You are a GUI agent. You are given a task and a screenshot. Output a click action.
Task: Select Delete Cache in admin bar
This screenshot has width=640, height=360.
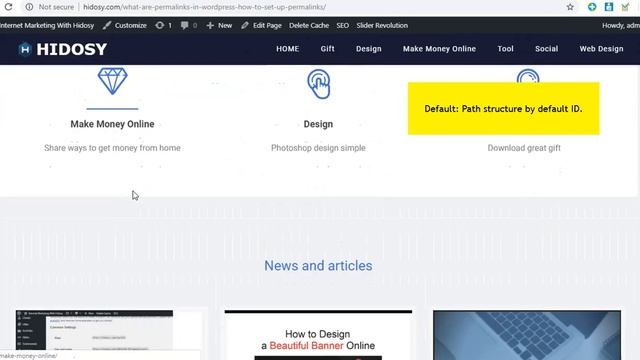click(309, 25)
